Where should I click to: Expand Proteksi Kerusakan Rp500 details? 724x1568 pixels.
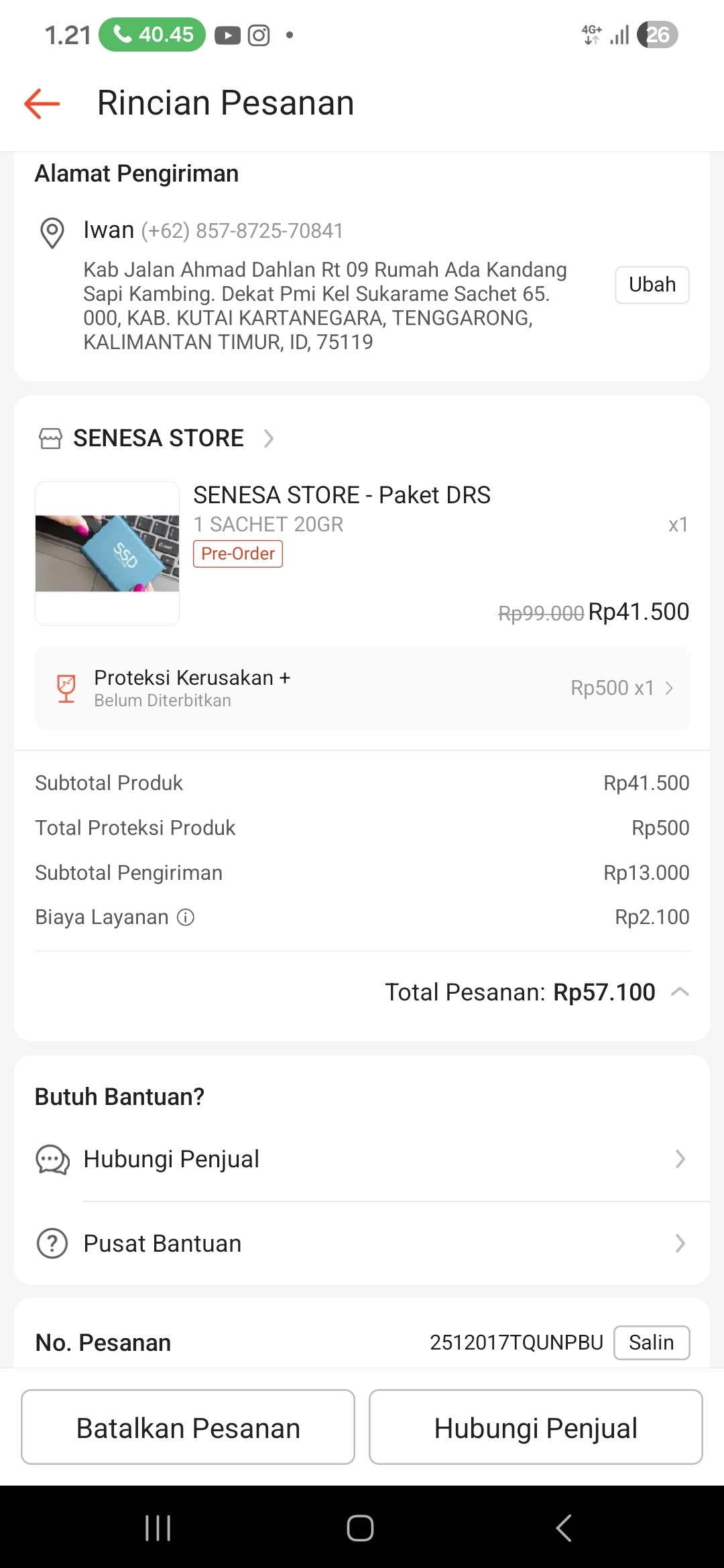(668, 688)
